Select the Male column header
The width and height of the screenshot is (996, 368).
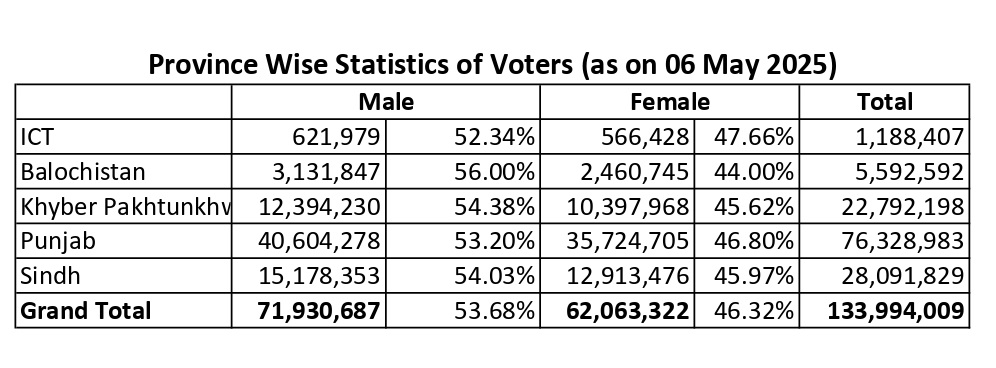point(386,102)
